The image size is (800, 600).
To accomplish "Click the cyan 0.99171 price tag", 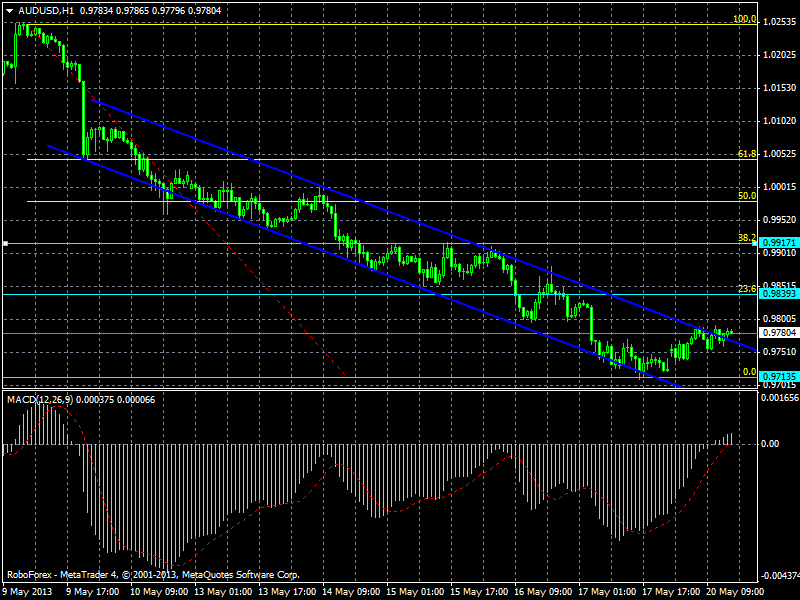I will click(x=779, y=243).
